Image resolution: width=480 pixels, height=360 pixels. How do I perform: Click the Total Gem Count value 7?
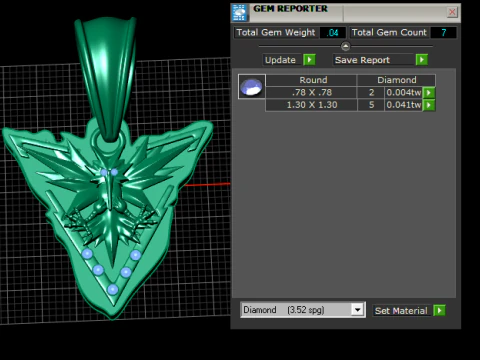(443, 33)
